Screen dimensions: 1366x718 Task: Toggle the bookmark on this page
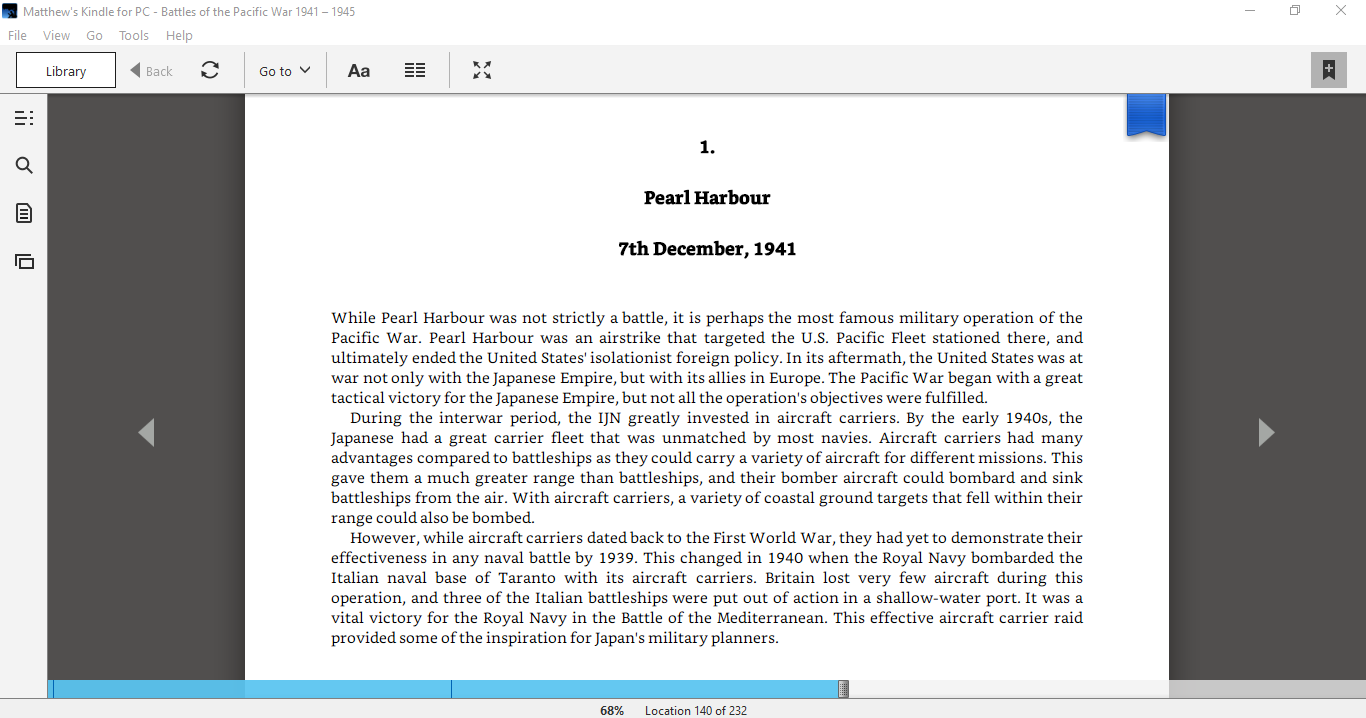(1329, 70)
